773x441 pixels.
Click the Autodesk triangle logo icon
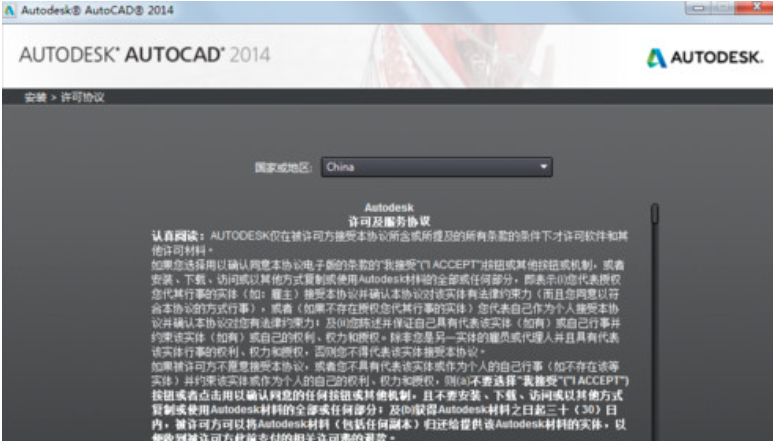point(656,58)
